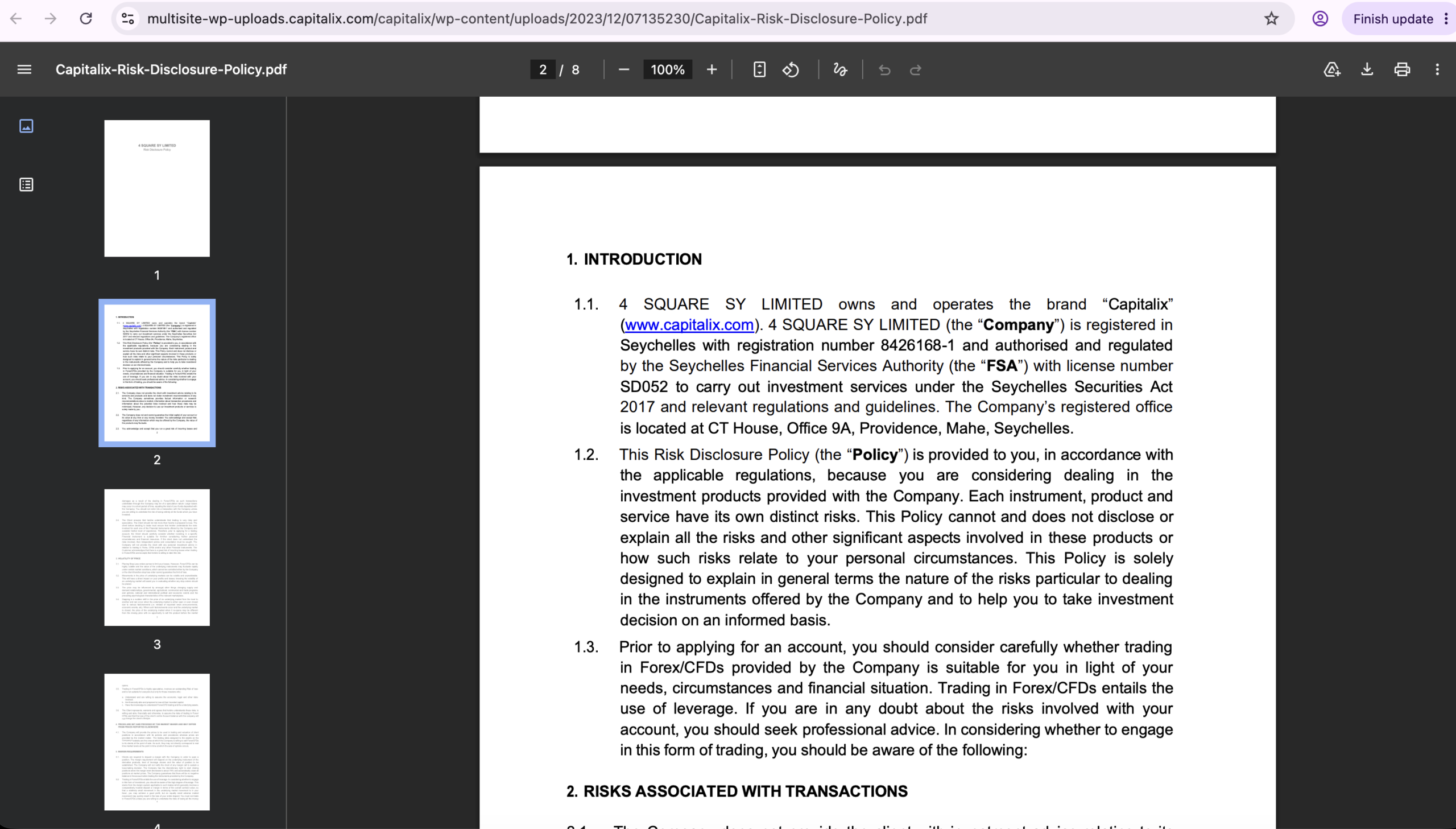Open the PDF viewer more actions menu
Image resolution: width=1456 pixels, height=829 pixels.
pos(1437,69)
